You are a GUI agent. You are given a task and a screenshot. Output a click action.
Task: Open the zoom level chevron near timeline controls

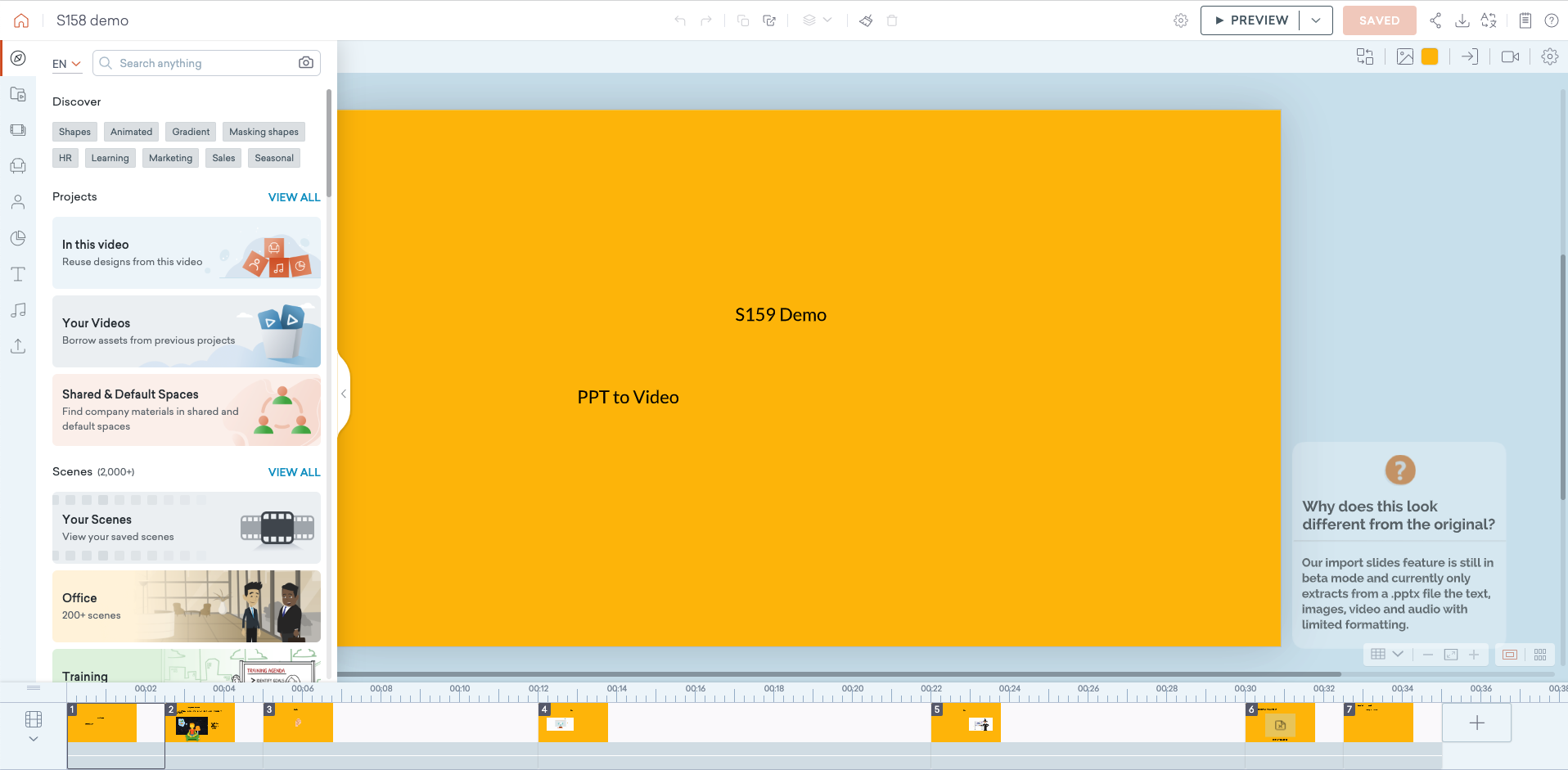(x=1399, y=654)
